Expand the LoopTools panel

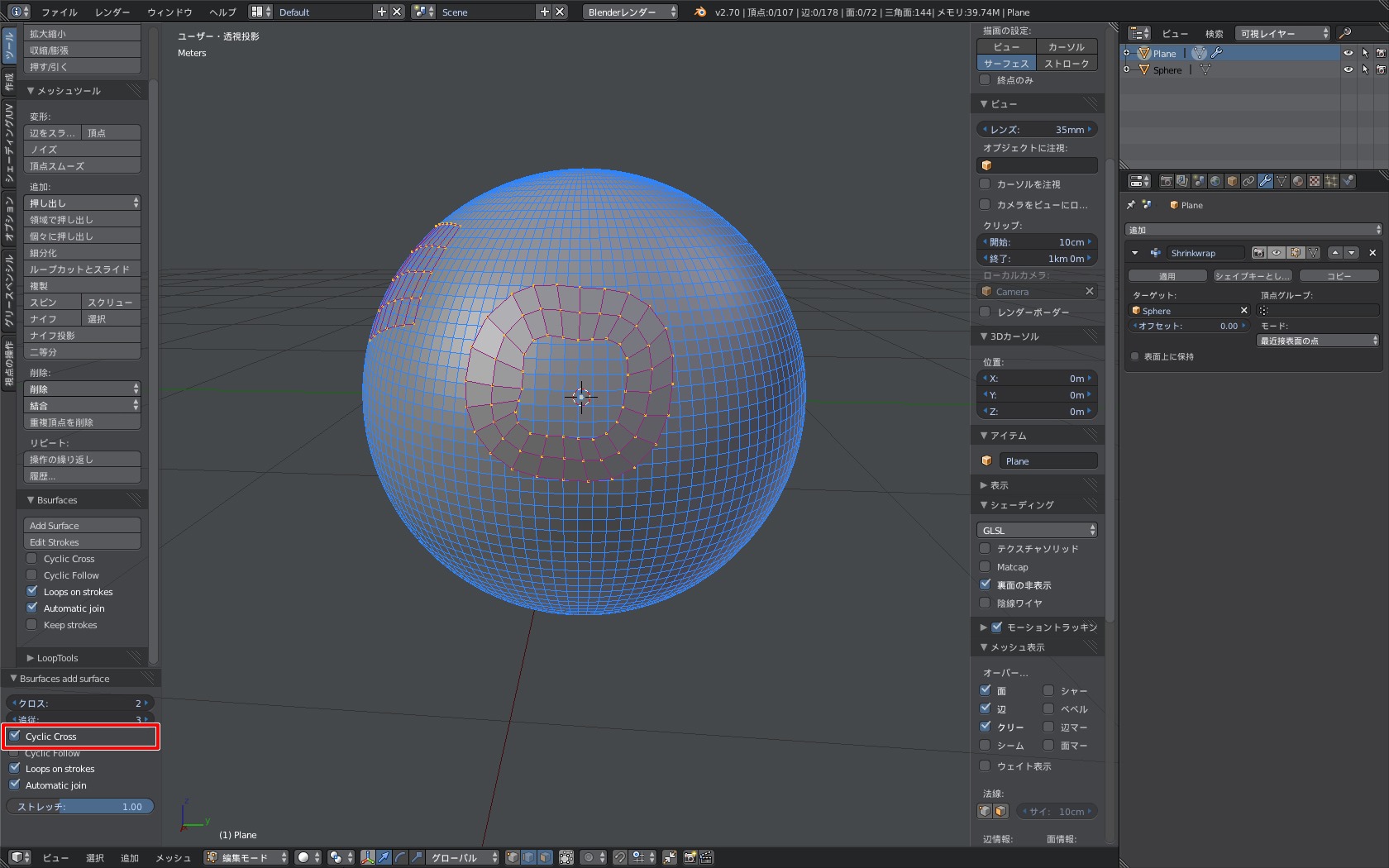57,658
